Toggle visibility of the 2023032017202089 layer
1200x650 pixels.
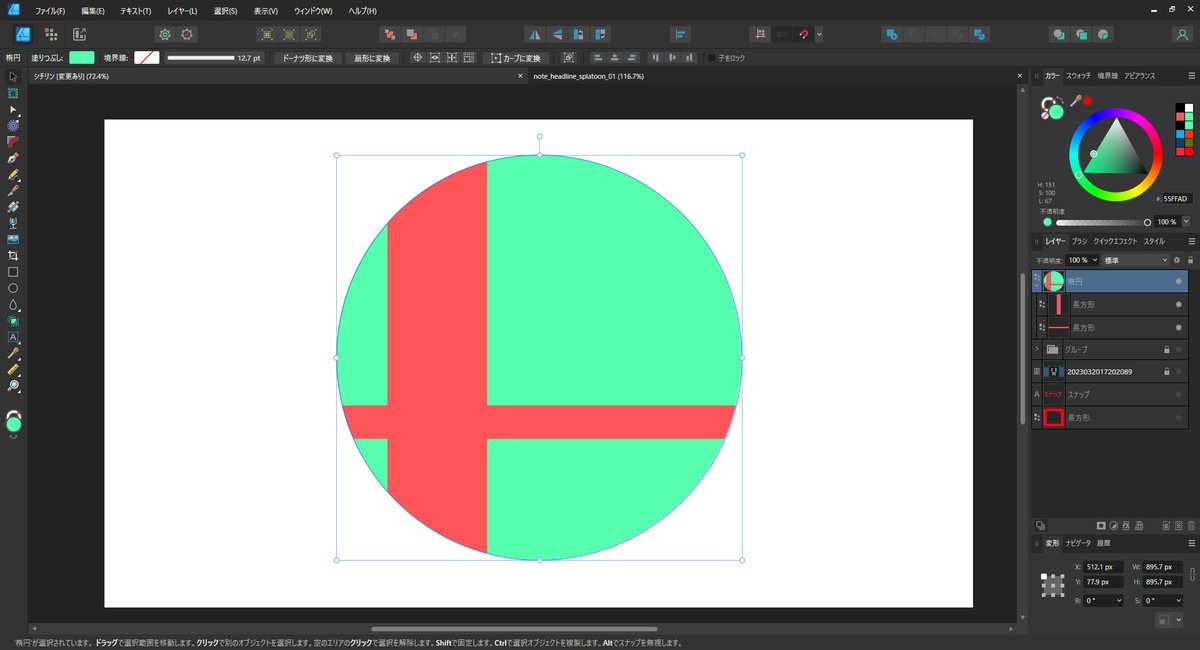coord(1179,372)
